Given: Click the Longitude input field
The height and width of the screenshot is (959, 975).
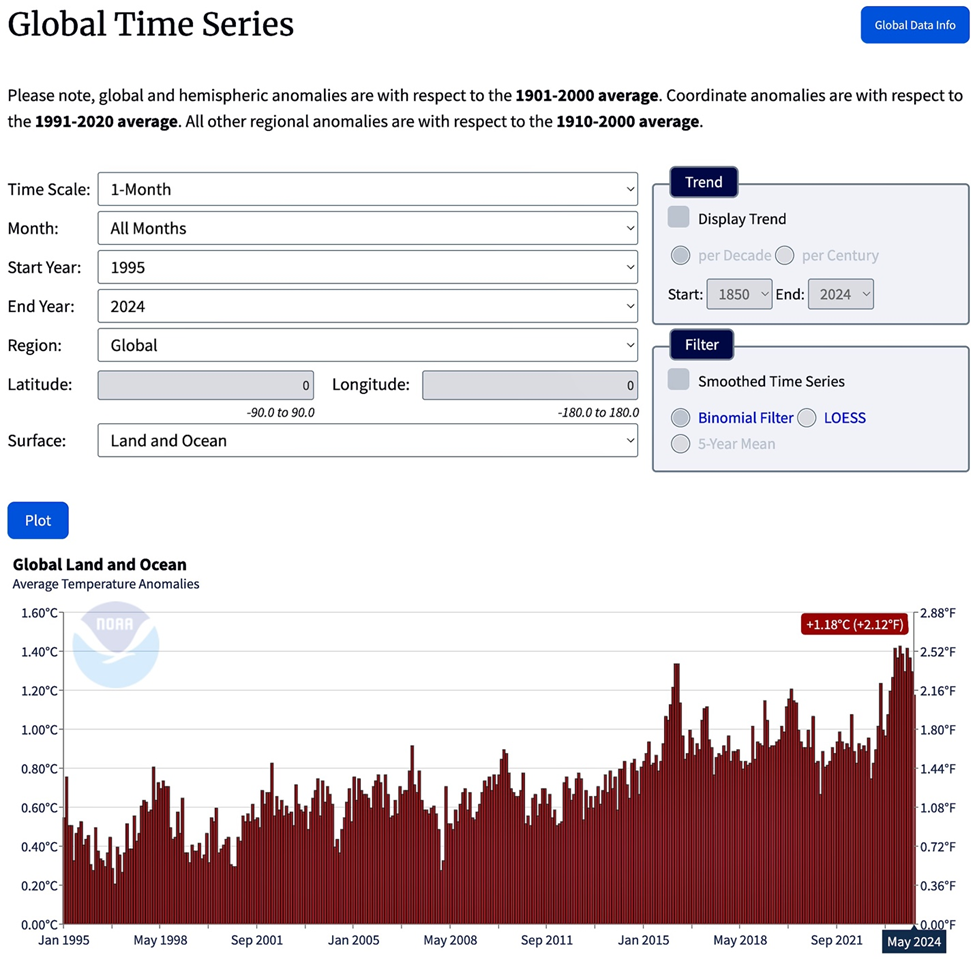Looking at the screenshot, I should [530, 385].
